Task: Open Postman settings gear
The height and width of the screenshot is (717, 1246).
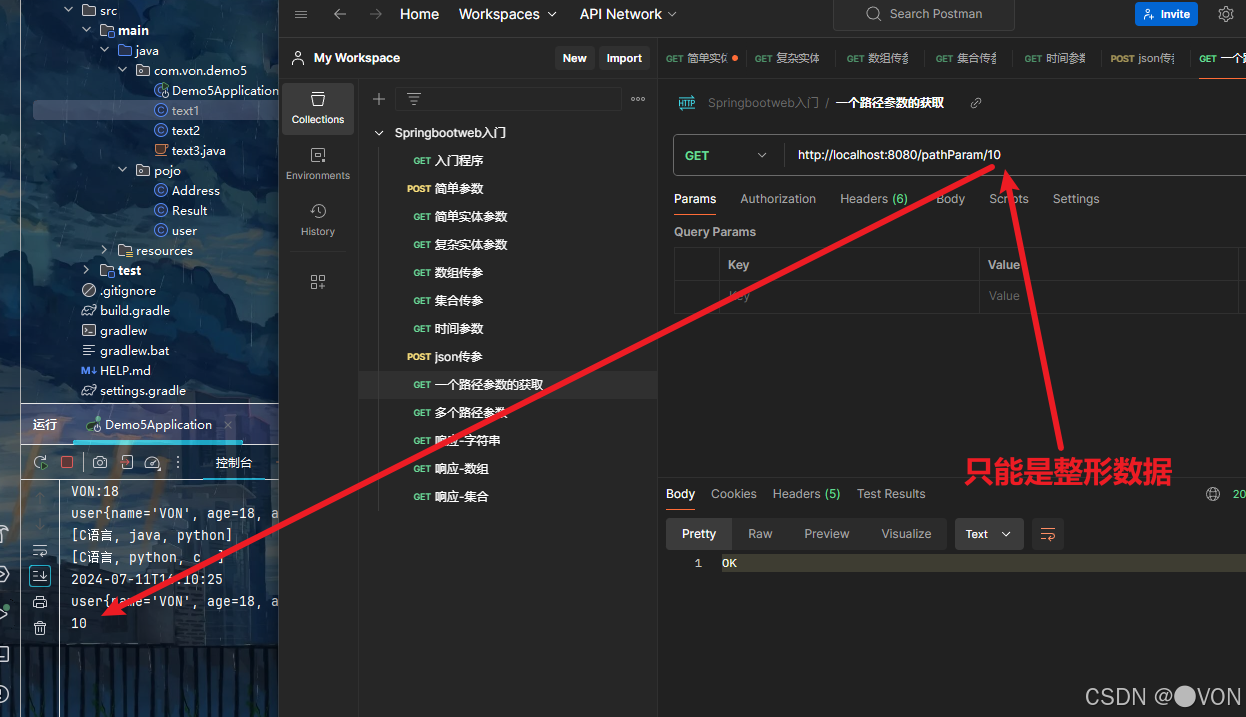Action: pos(1226,14)
